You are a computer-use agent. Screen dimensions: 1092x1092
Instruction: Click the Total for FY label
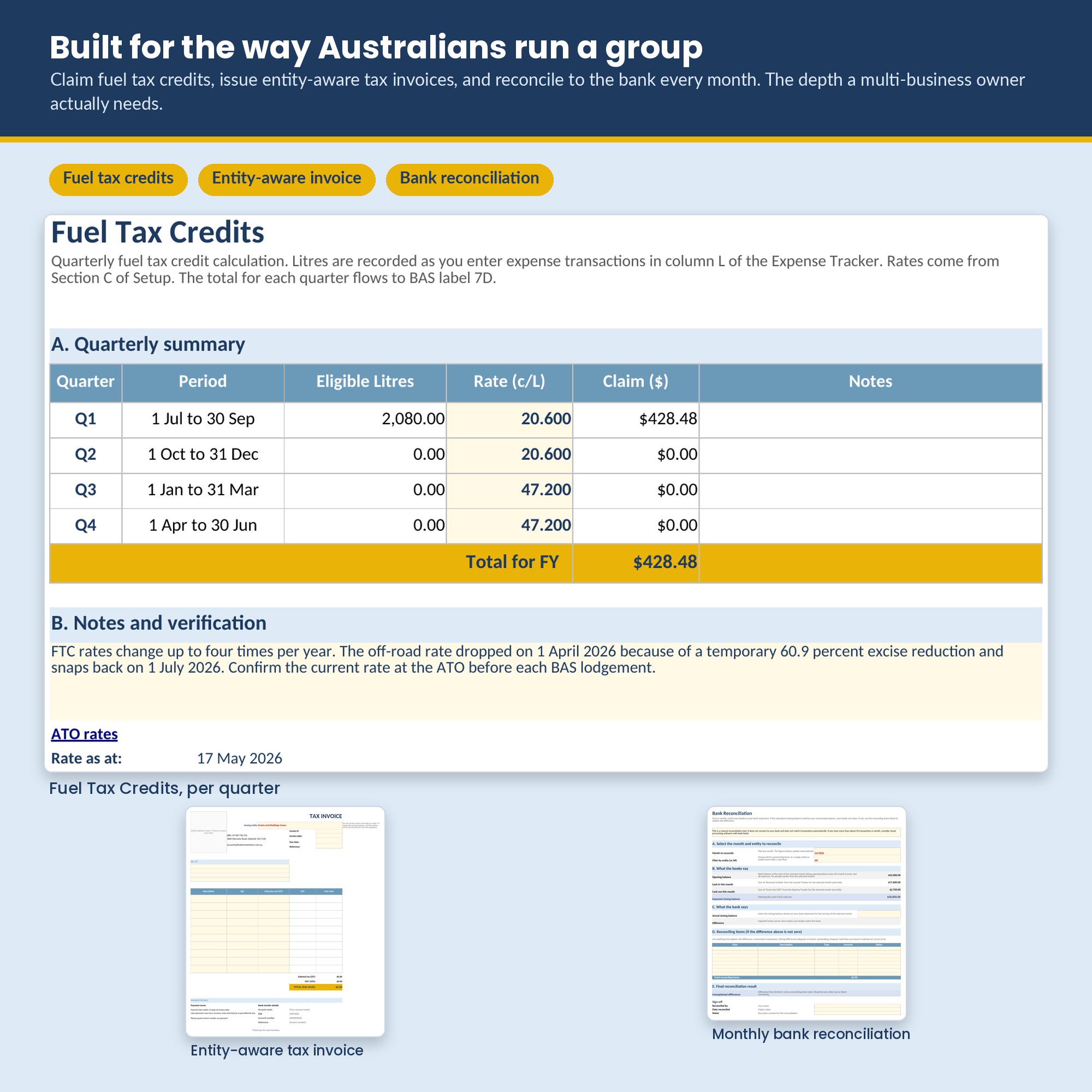pos(512,562)
